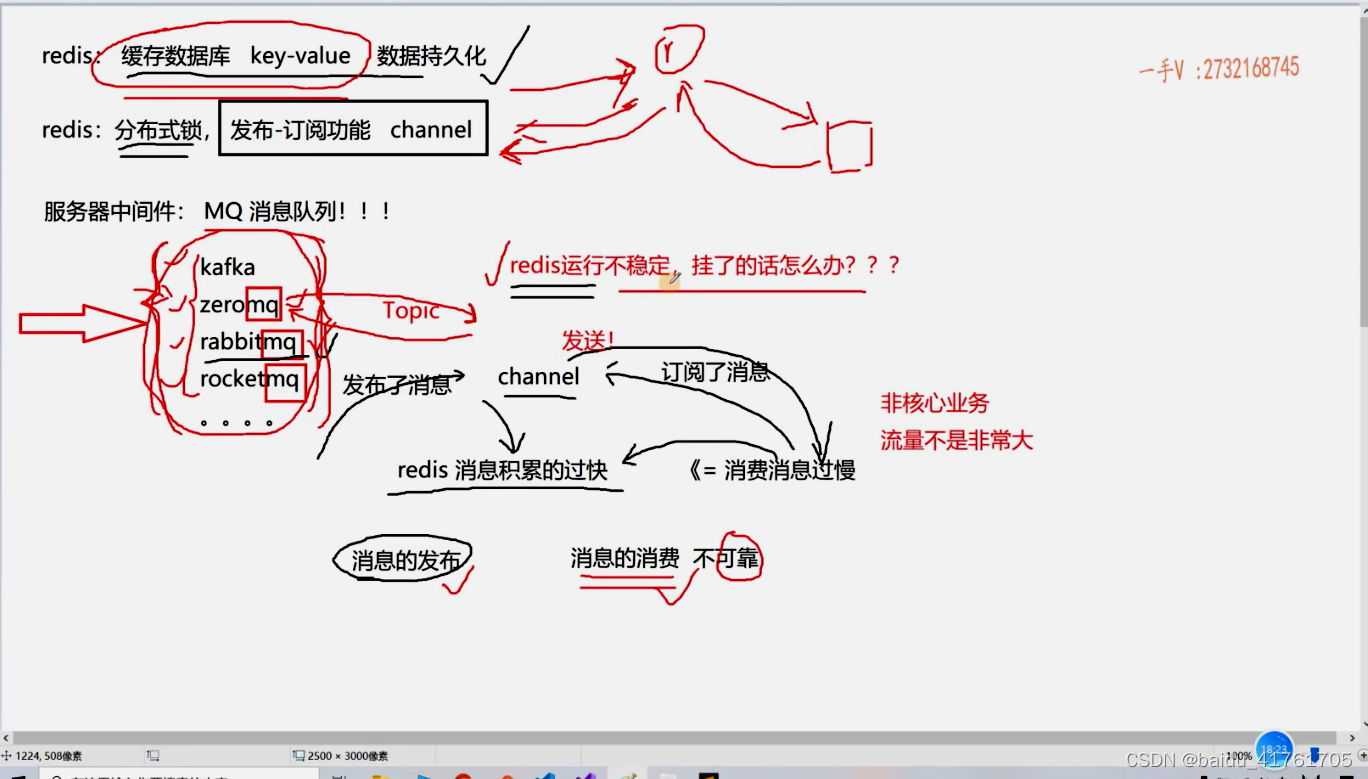Click the blue 18:23 timer bubble
Screen dimensions: 1368x779
coord(1274,750)
